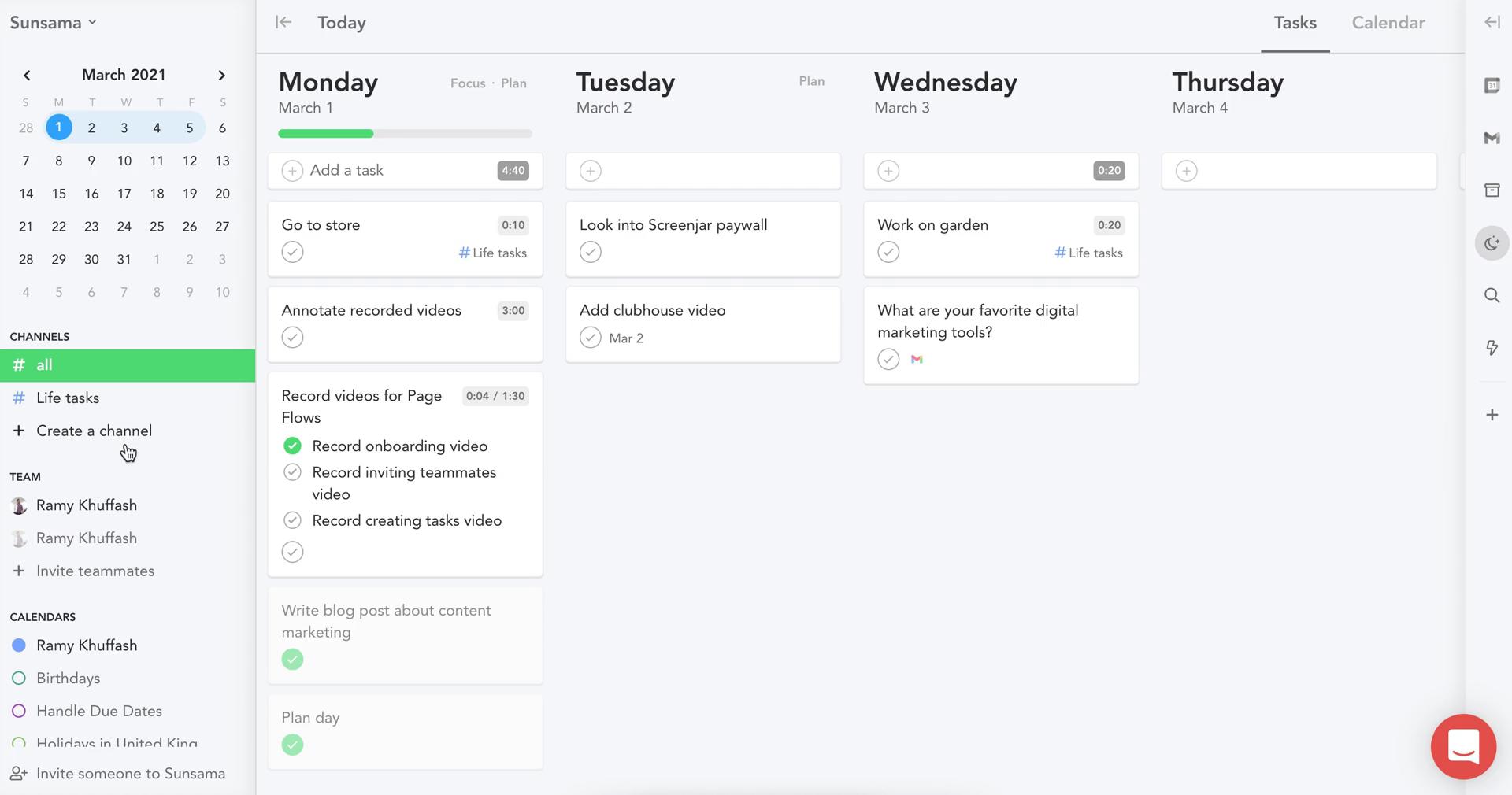Click the lightning bolt icon
The width and height of the screenshot is (1512, 795).
click(x=1492, y=348)
